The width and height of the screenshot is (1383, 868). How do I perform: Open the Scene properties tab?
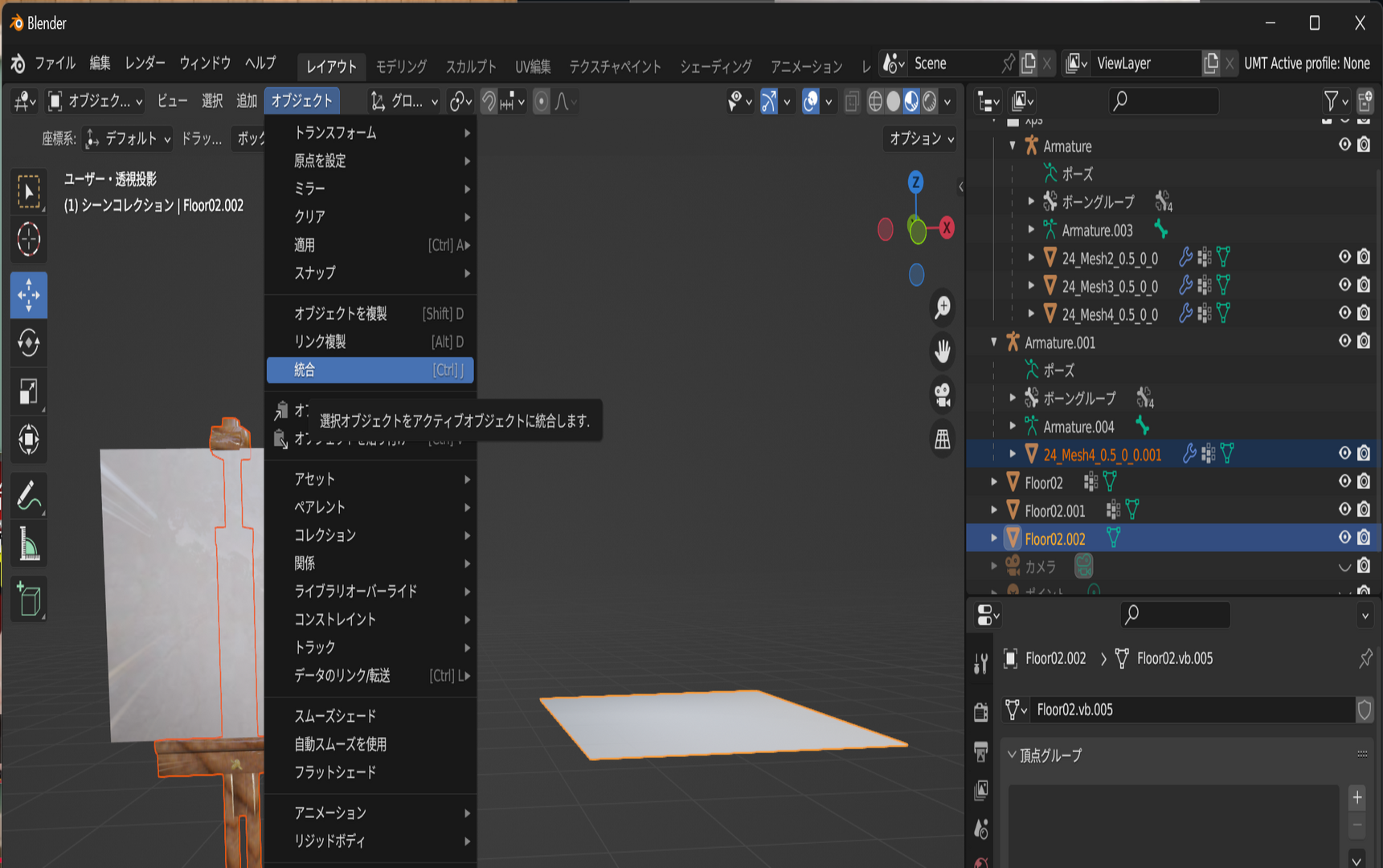click(981, 828)
